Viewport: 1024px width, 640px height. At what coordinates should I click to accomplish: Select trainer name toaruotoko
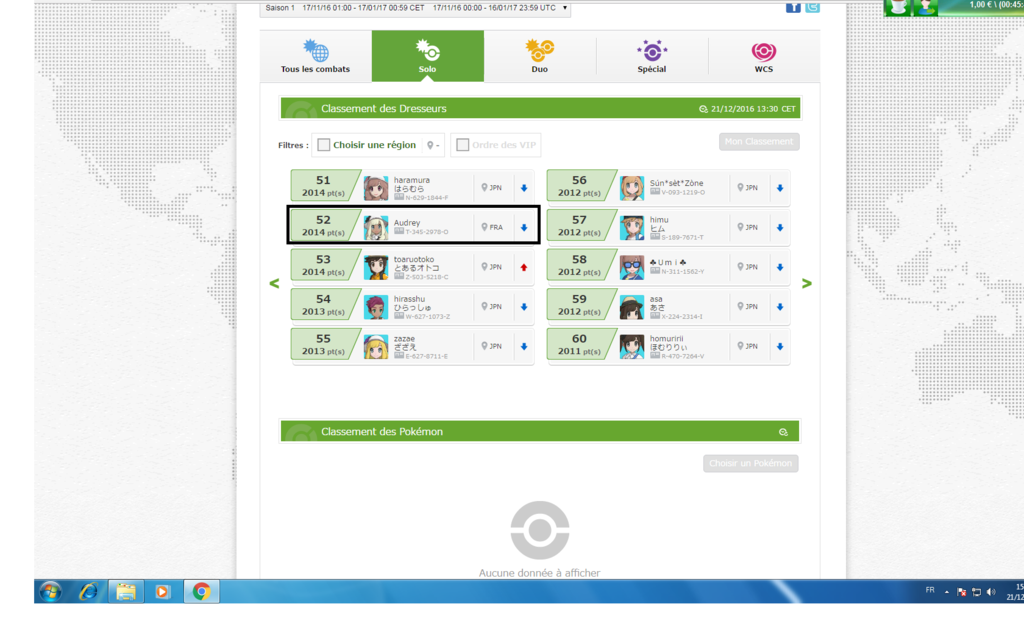click(413, 259)
